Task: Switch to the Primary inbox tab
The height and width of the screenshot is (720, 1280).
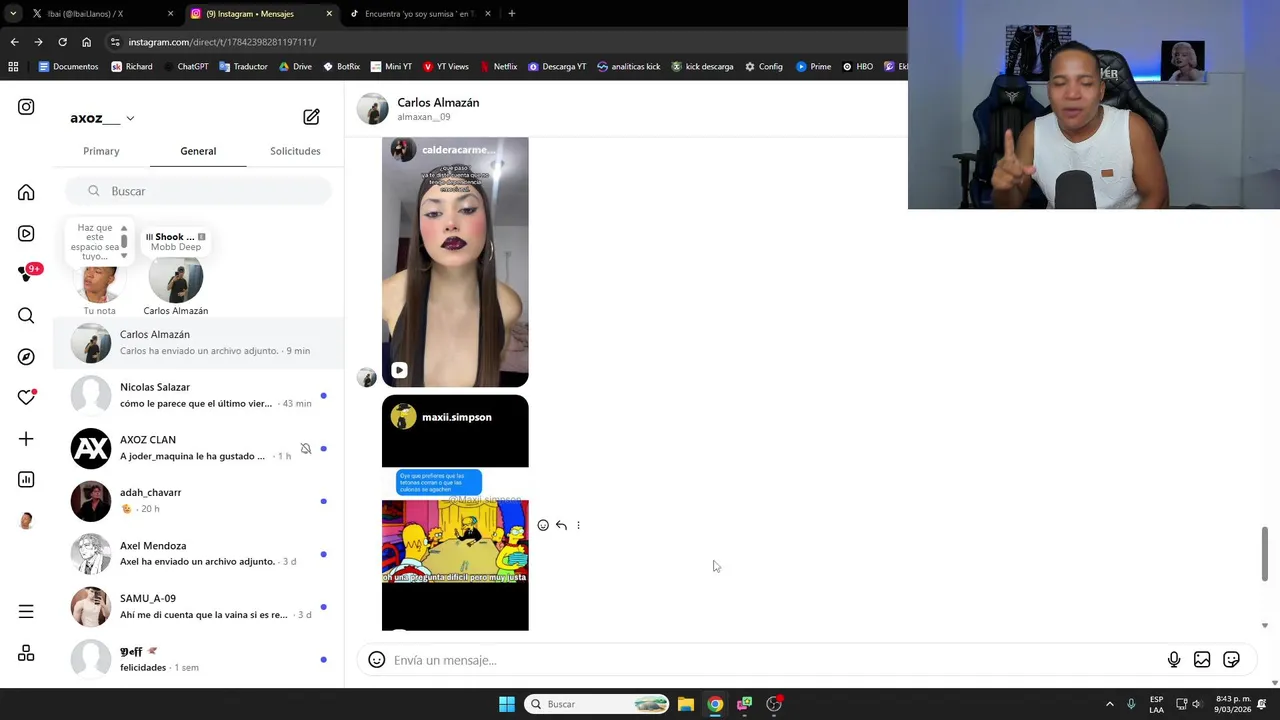Action: tap(101, 151)
